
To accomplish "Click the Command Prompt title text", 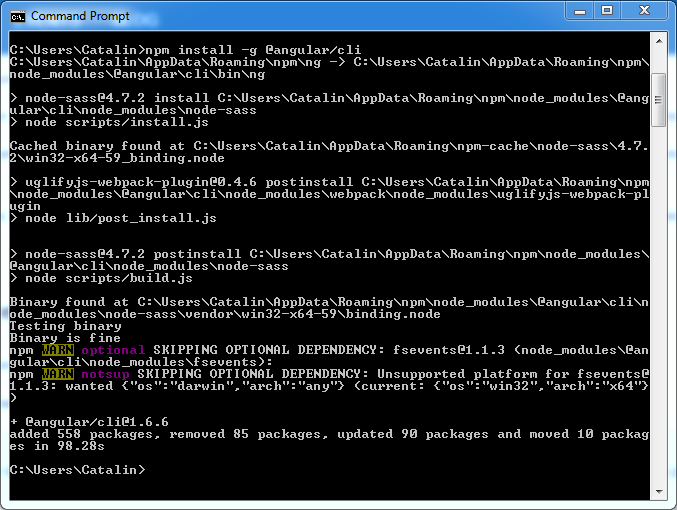I will [80, 16].
